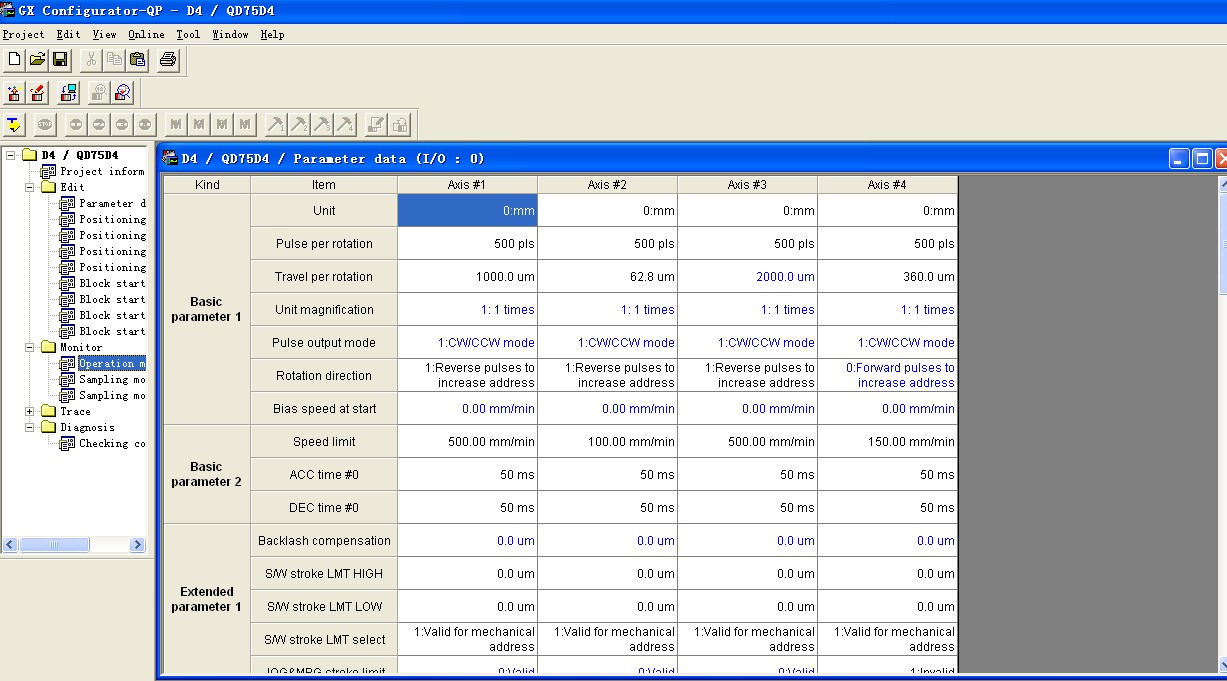
Task: Save the project using the floppy disk icon
Action: (x=60, y=60)
